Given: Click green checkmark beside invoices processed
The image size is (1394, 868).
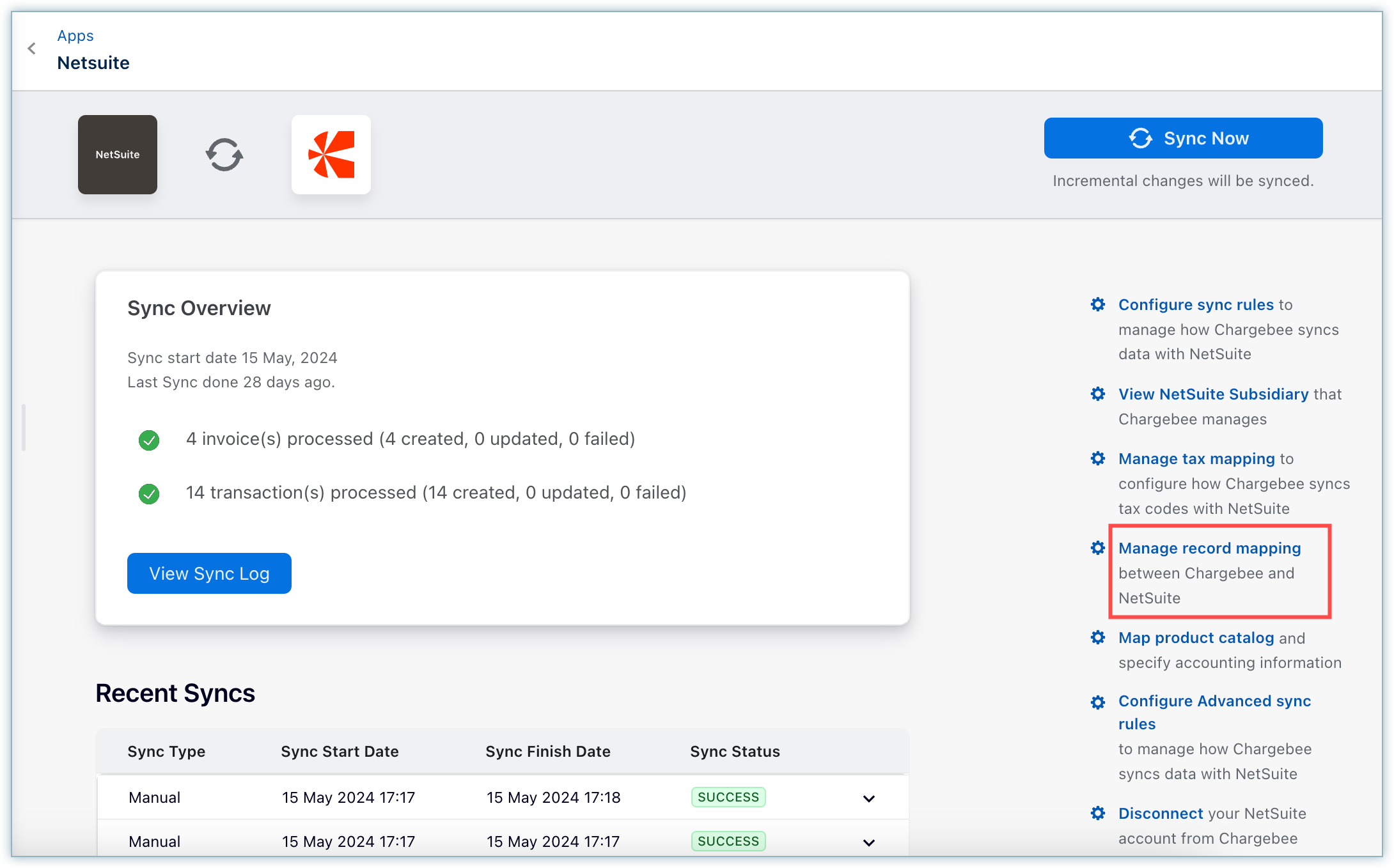Looking at the screenshot, I should [149, 440].
